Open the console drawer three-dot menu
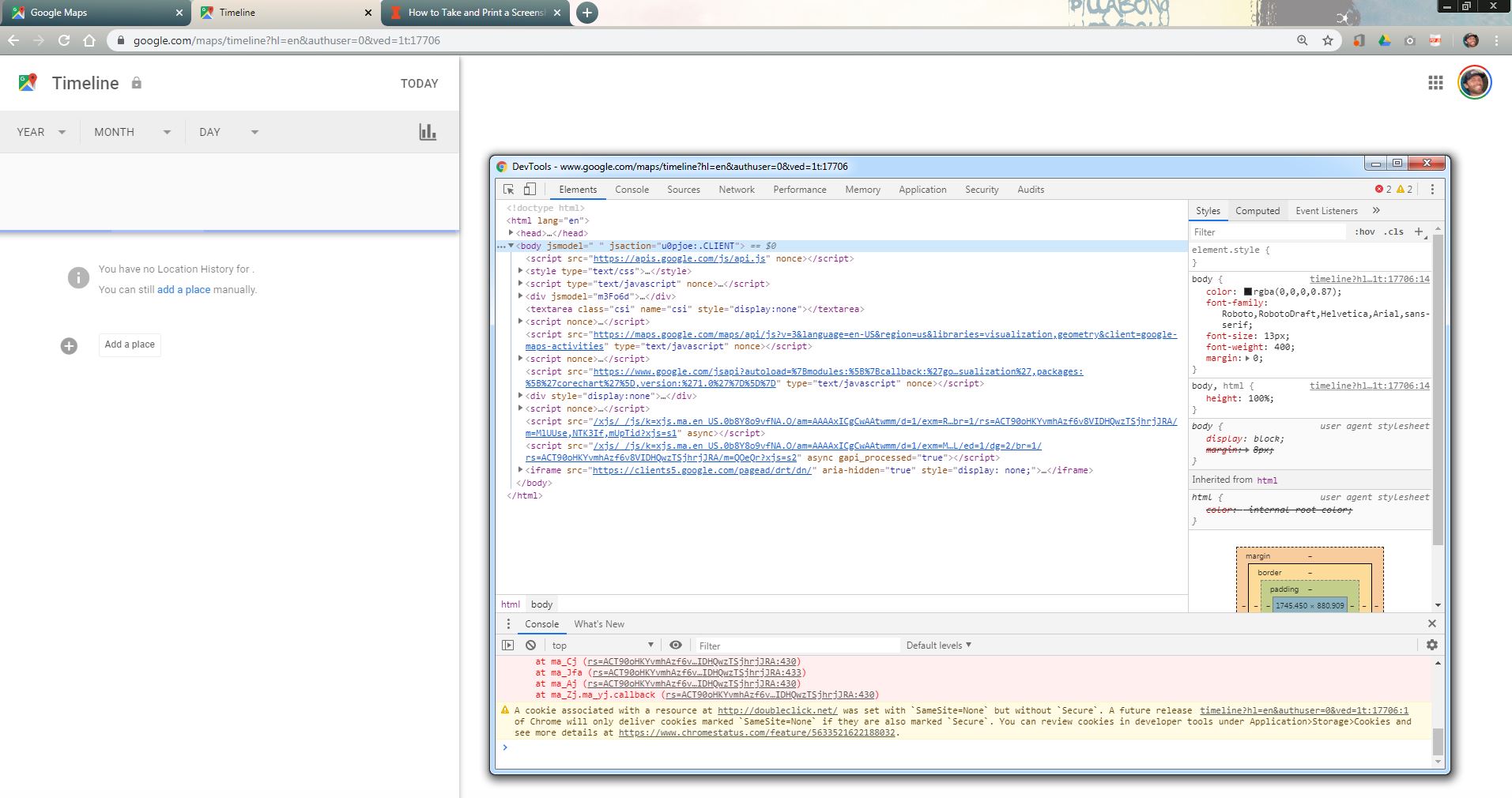The height and width of the screenshot is (798, 1512). (x=508, y=624)
